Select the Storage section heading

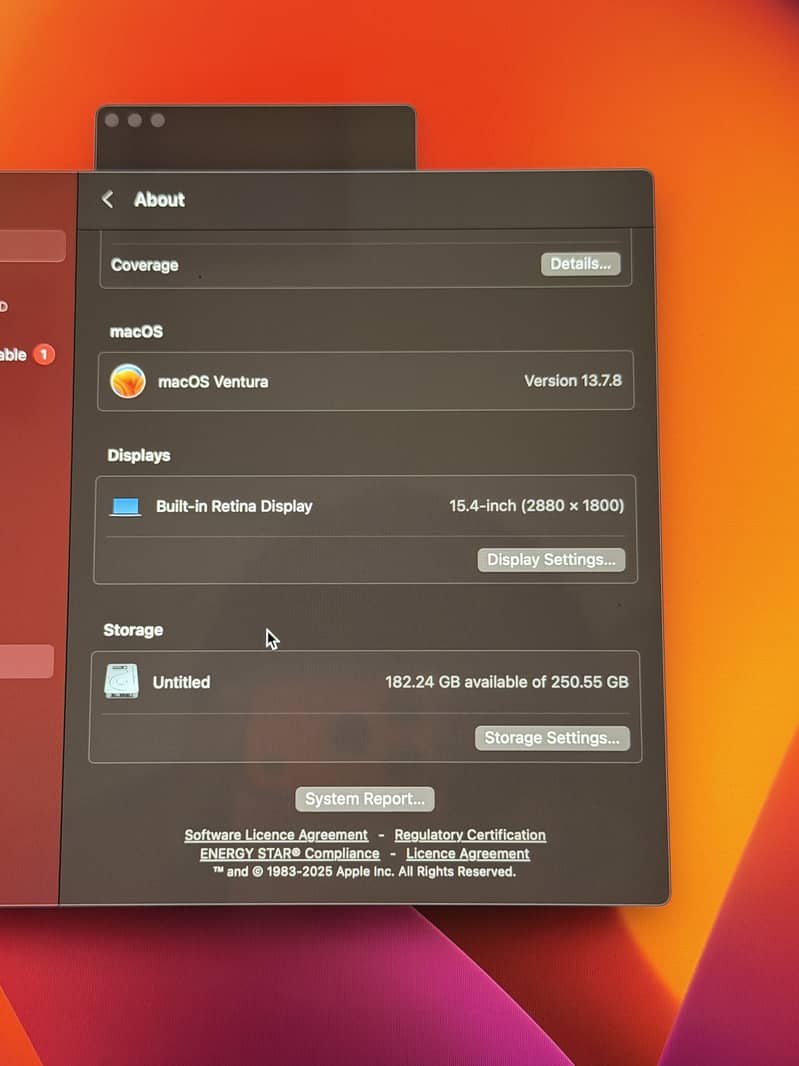click(133, 630)
